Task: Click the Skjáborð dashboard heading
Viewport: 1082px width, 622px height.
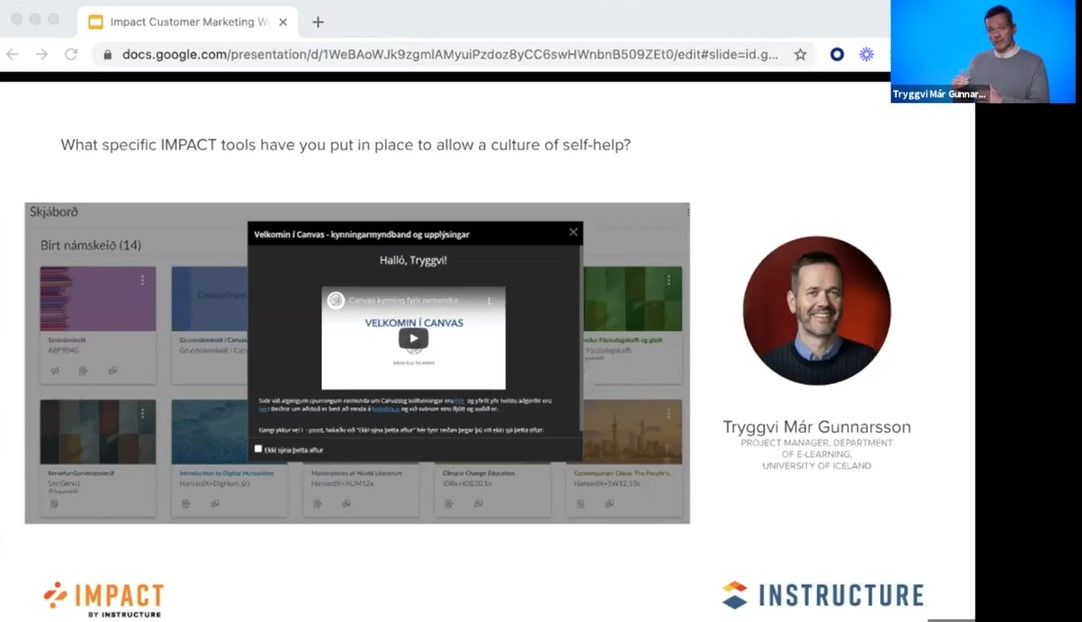Action: pyautogui.click(x=54, y=212)
